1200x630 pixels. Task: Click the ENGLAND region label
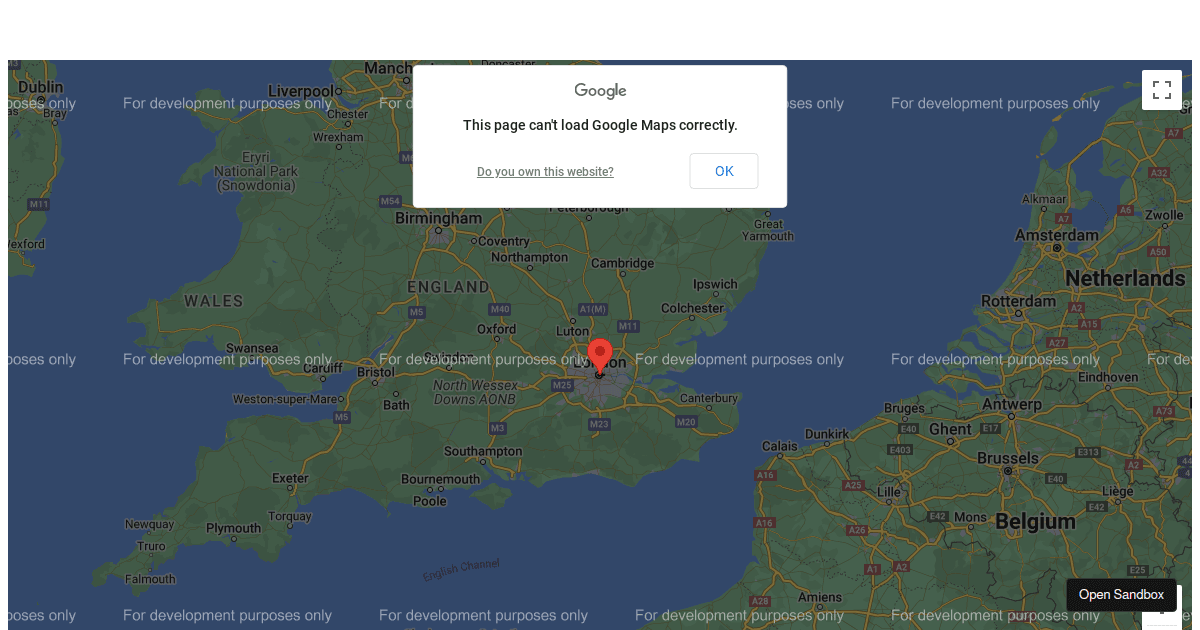[449, 287]
